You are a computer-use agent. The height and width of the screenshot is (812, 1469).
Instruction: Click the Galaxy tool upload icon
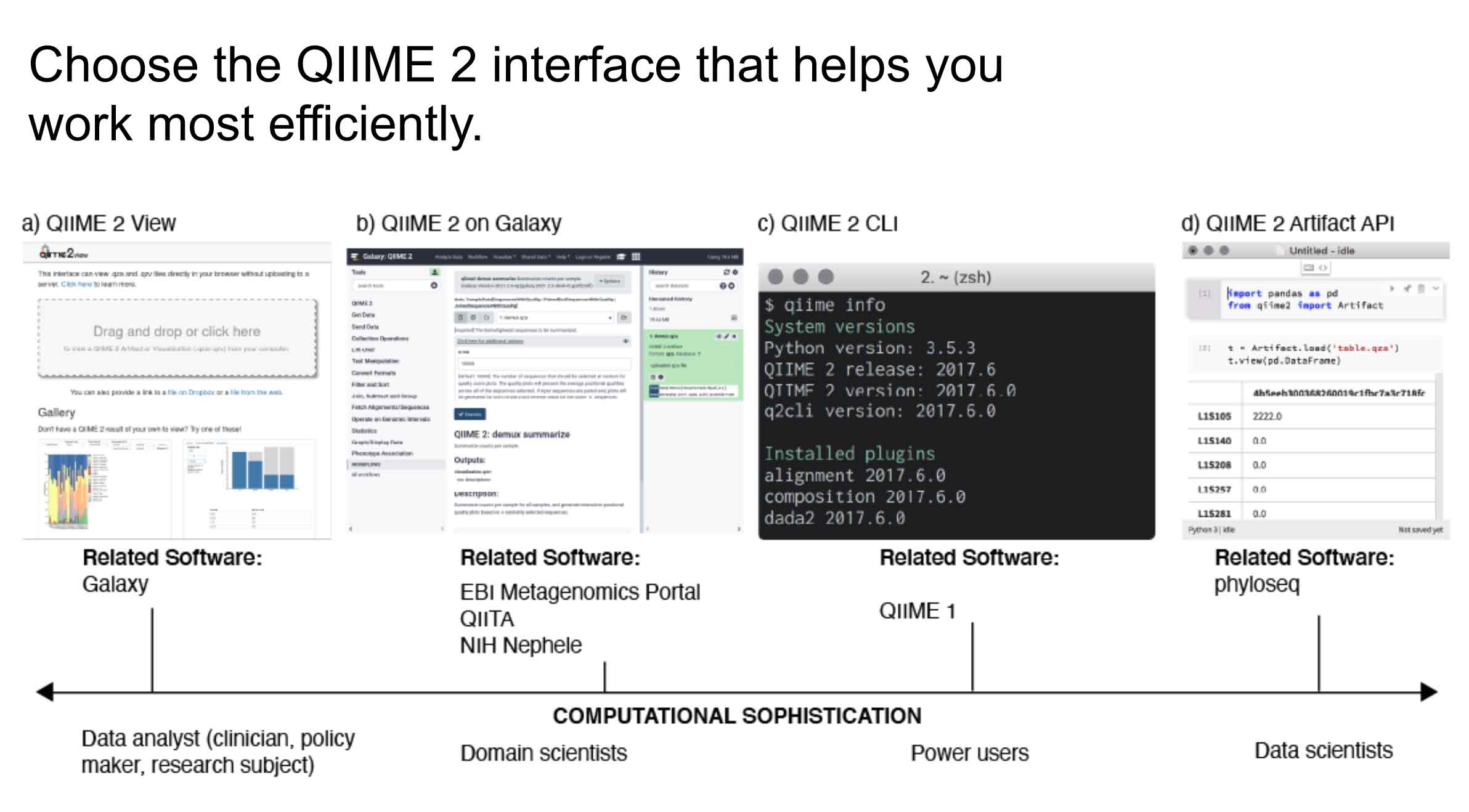point(434,272)
